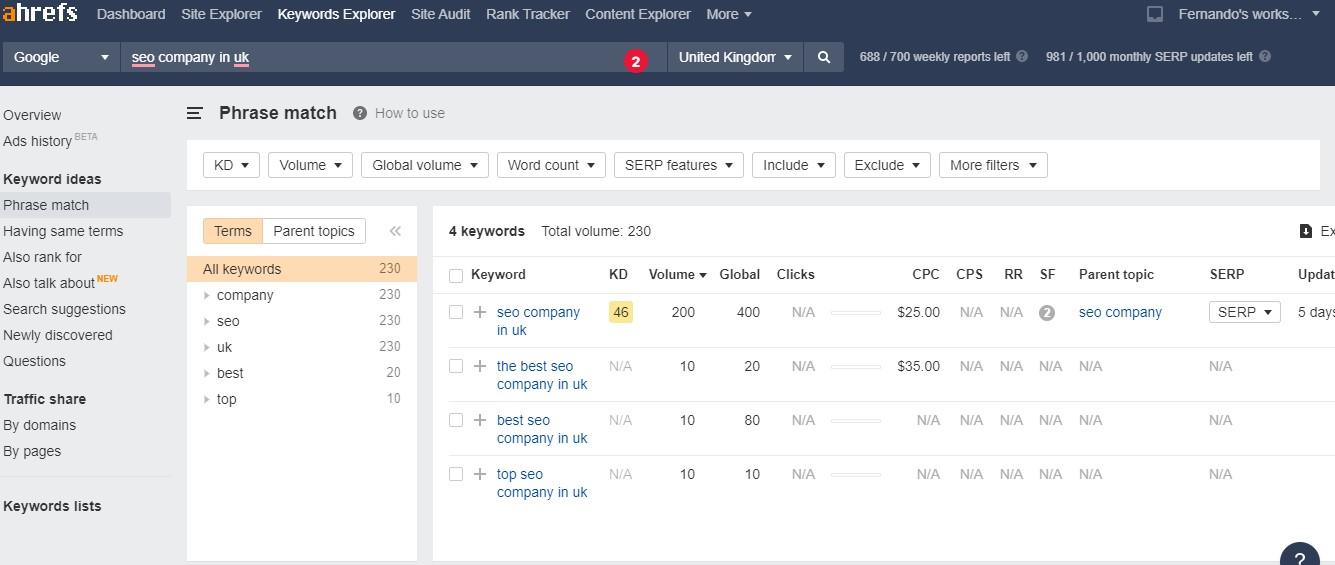The width and height of the screenshot is (1335, 565).
Task: Open the Exclude filter dropdown
Action: click(x=888, y=165)
